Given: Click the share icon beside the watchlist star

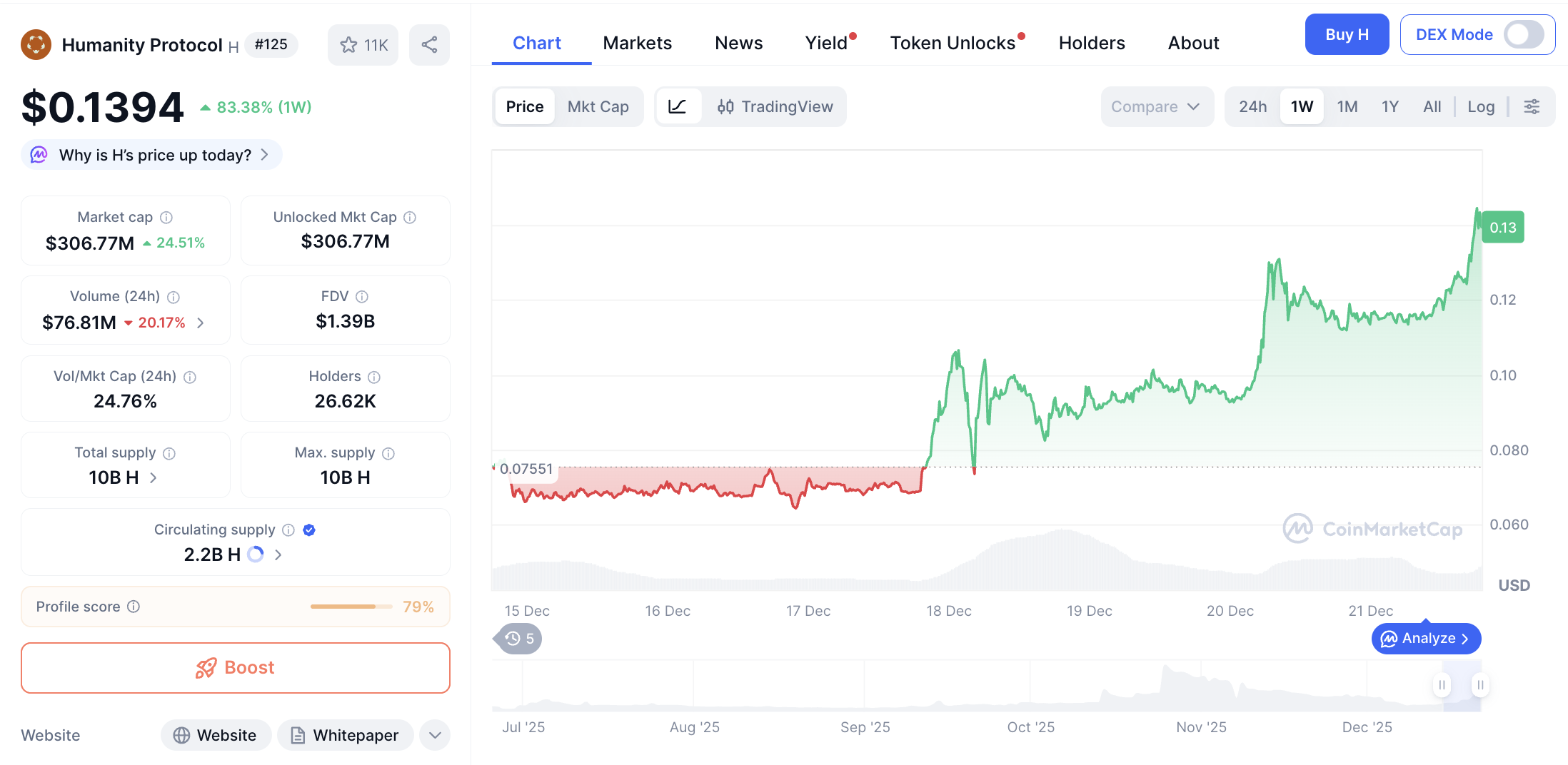Looking at the screenshot, I should click(429, 45).
